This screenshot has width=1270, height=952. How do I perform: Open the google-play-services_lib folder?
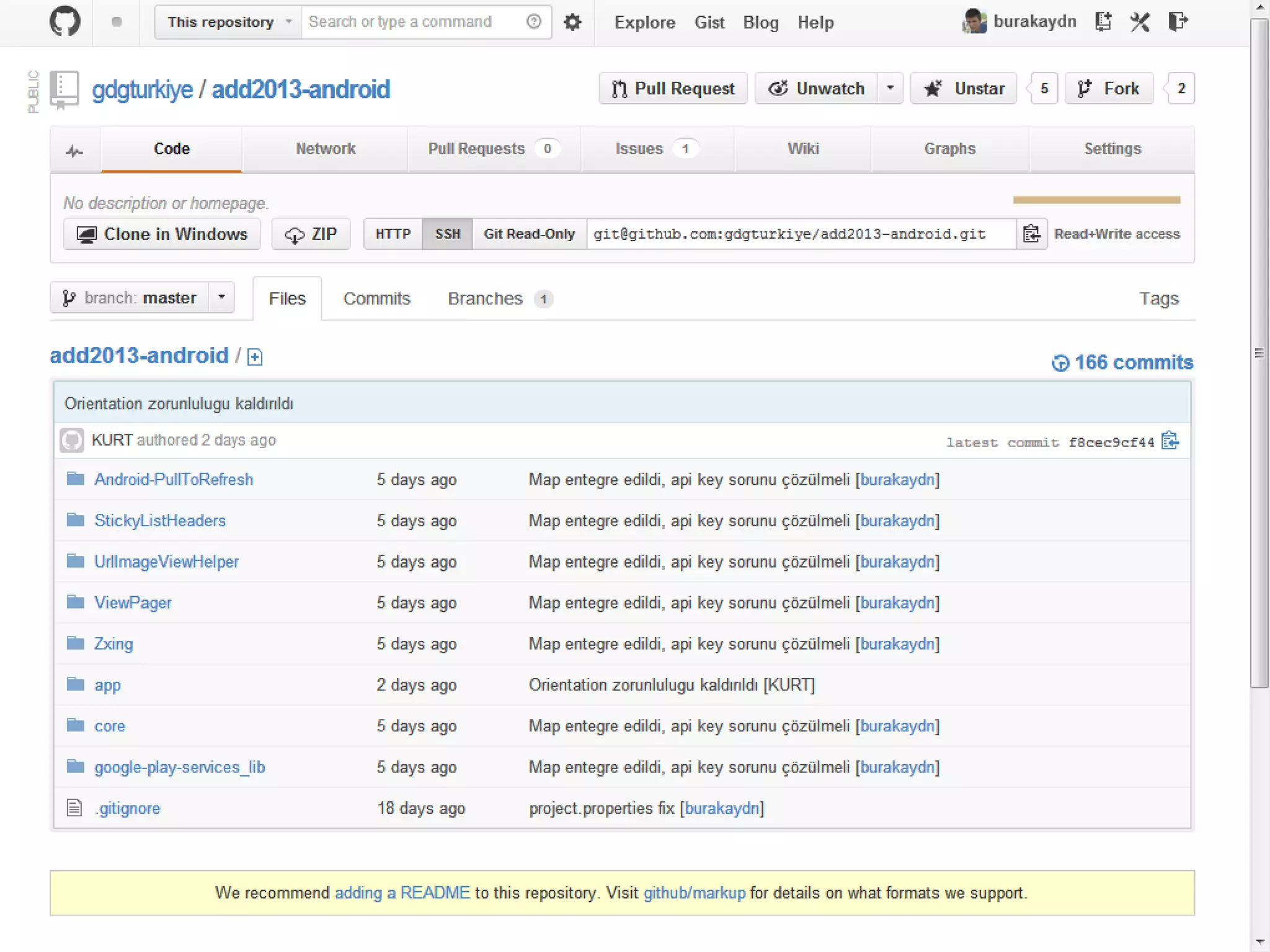tap(180, 767)
